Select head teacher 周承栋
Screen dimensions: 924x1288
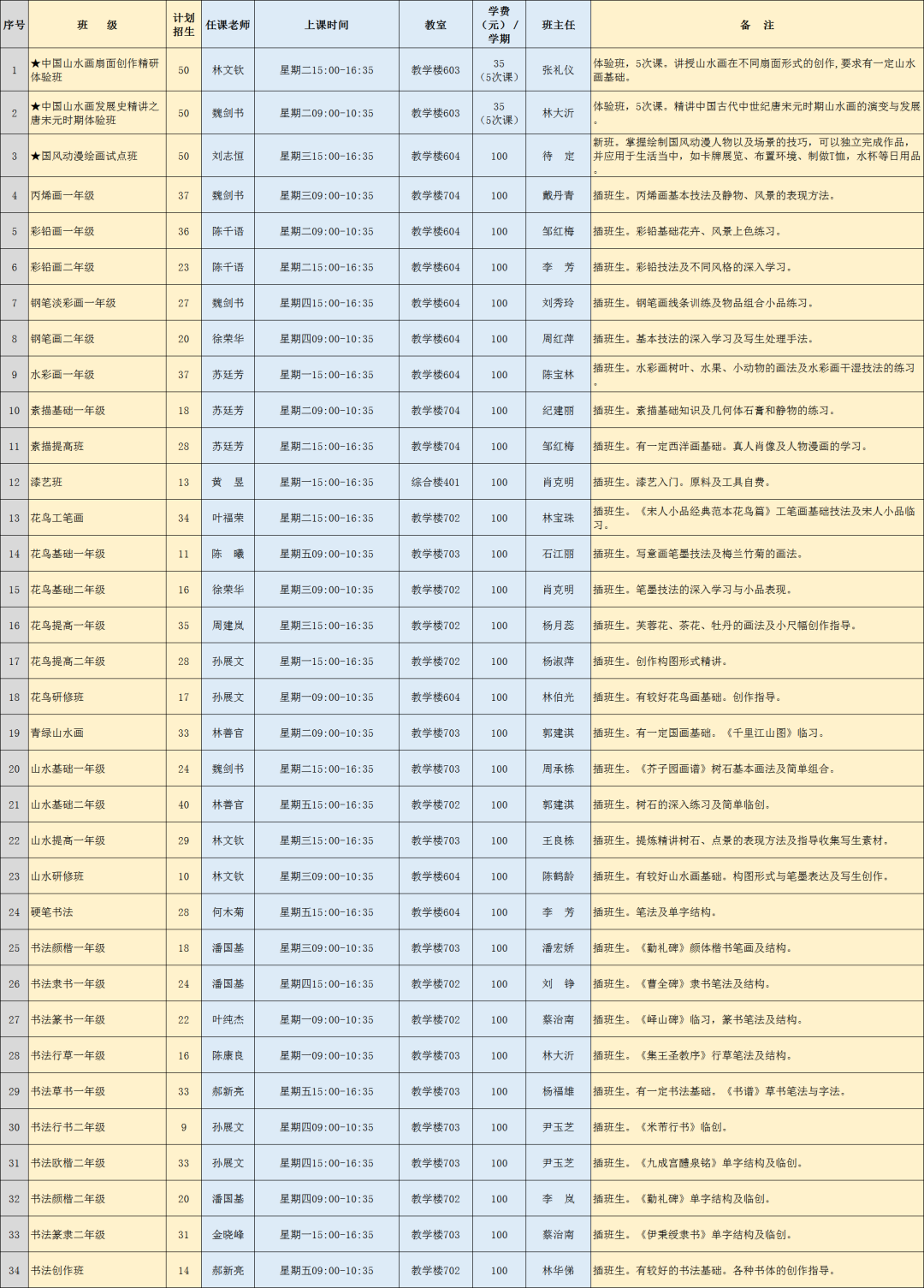pos(558,769)
